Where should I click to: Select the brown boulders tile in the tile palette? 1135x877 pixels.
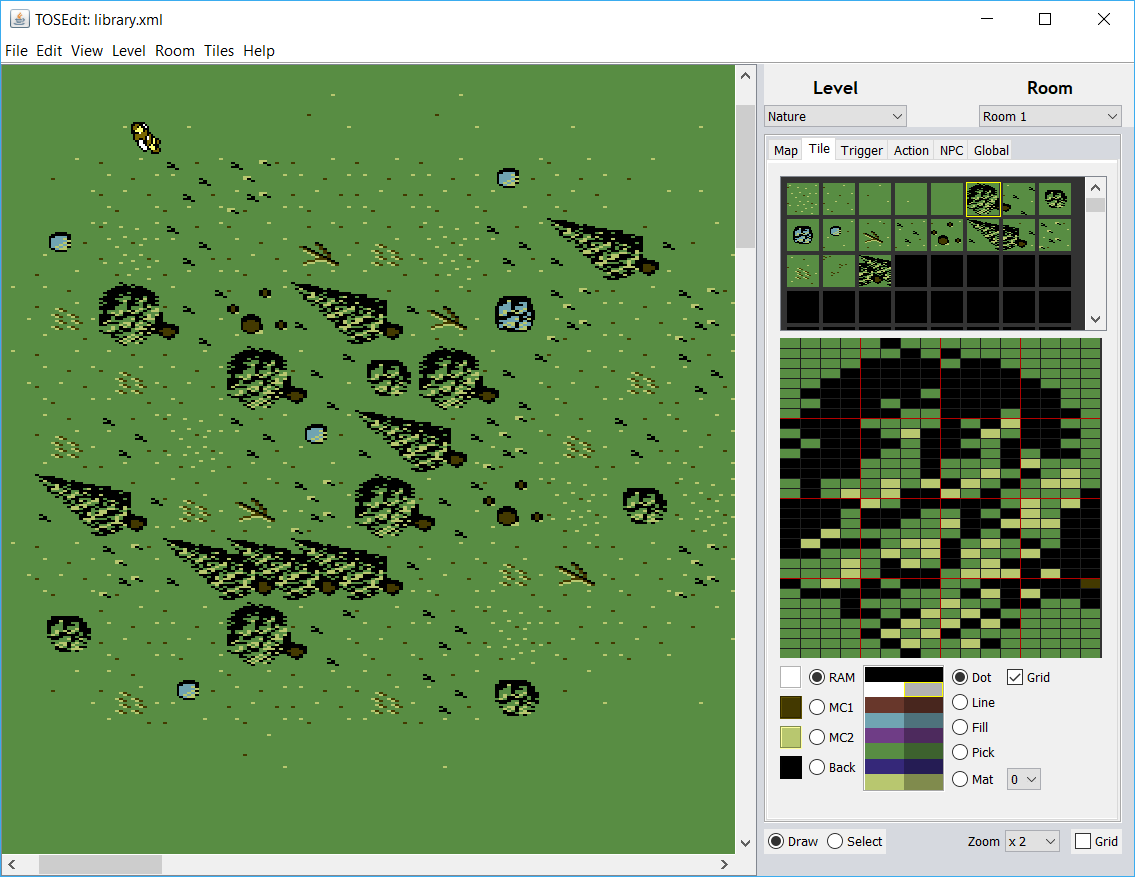pos(947,234)
